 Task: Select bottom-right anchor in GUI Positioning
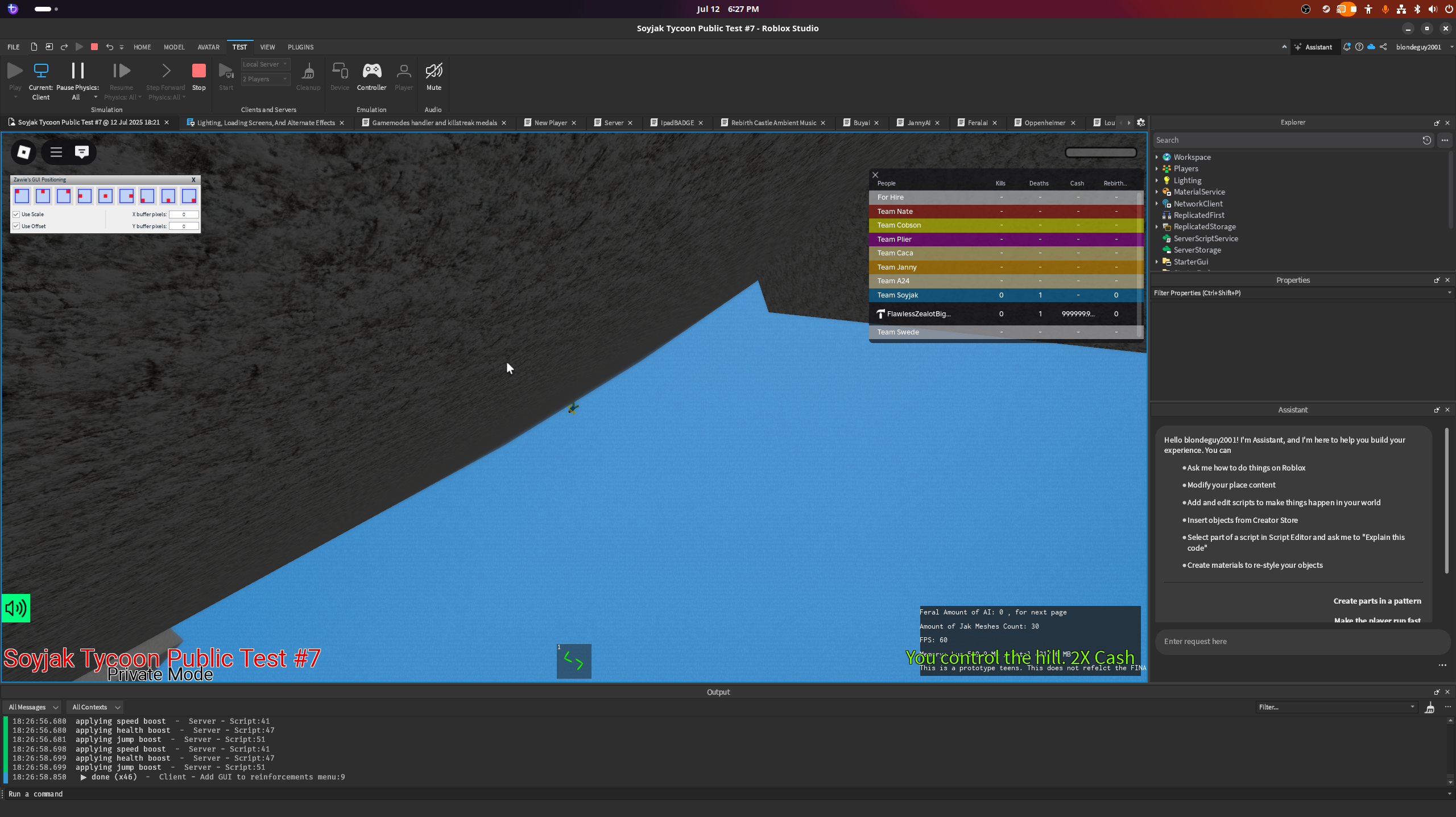[189, 196]
